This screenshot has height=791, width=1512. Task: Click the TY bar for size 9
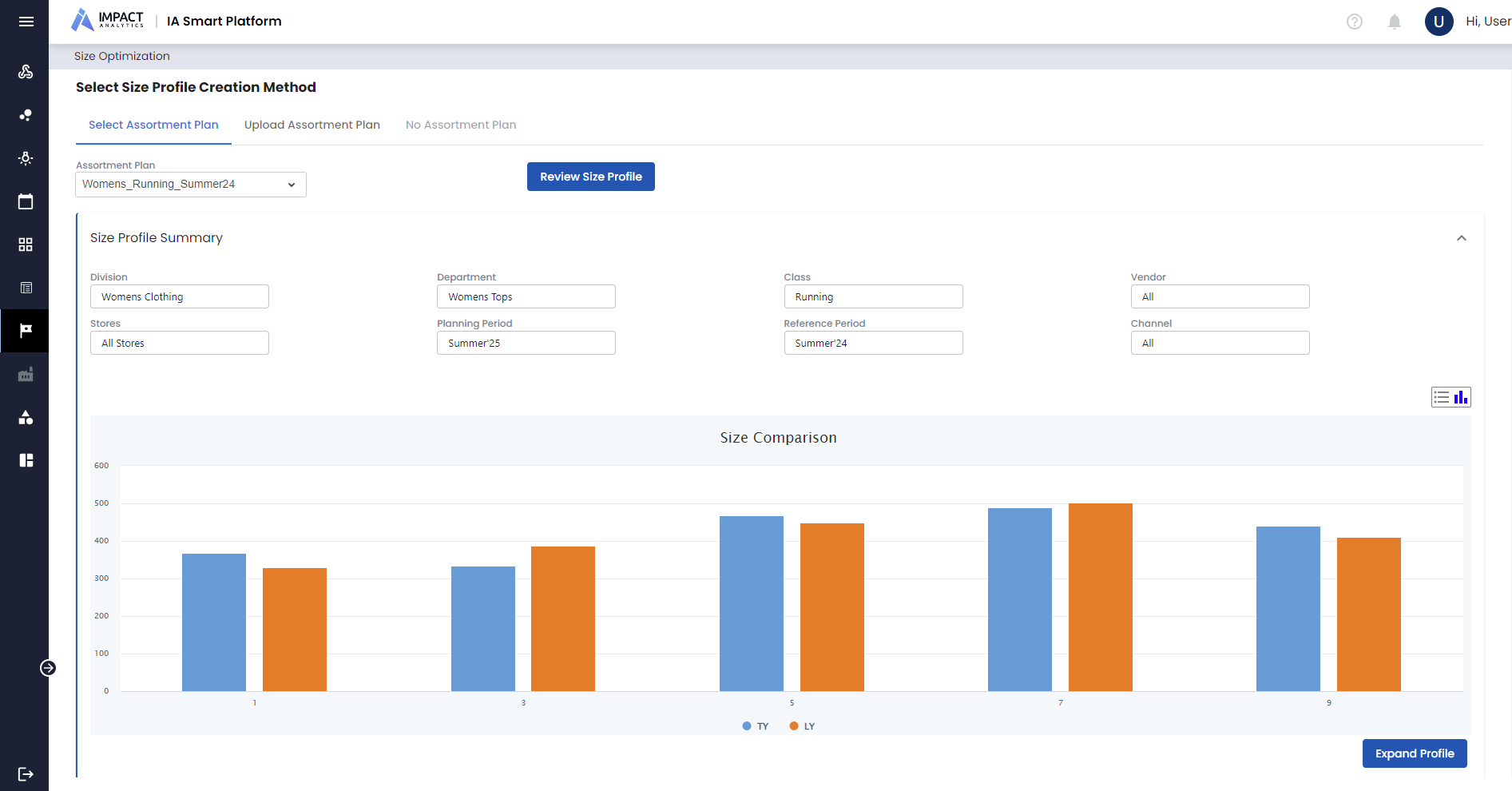click(x=1288, y=609)
